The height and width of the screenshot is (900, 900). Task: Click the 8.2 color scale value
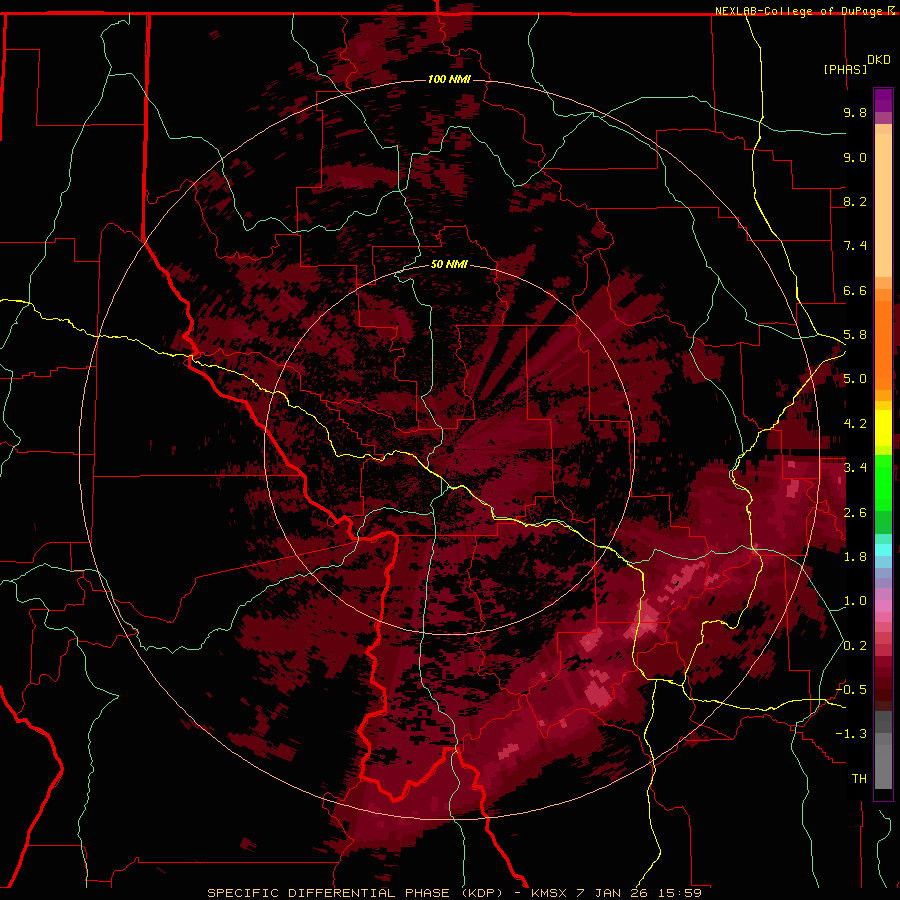click(855, 201)
